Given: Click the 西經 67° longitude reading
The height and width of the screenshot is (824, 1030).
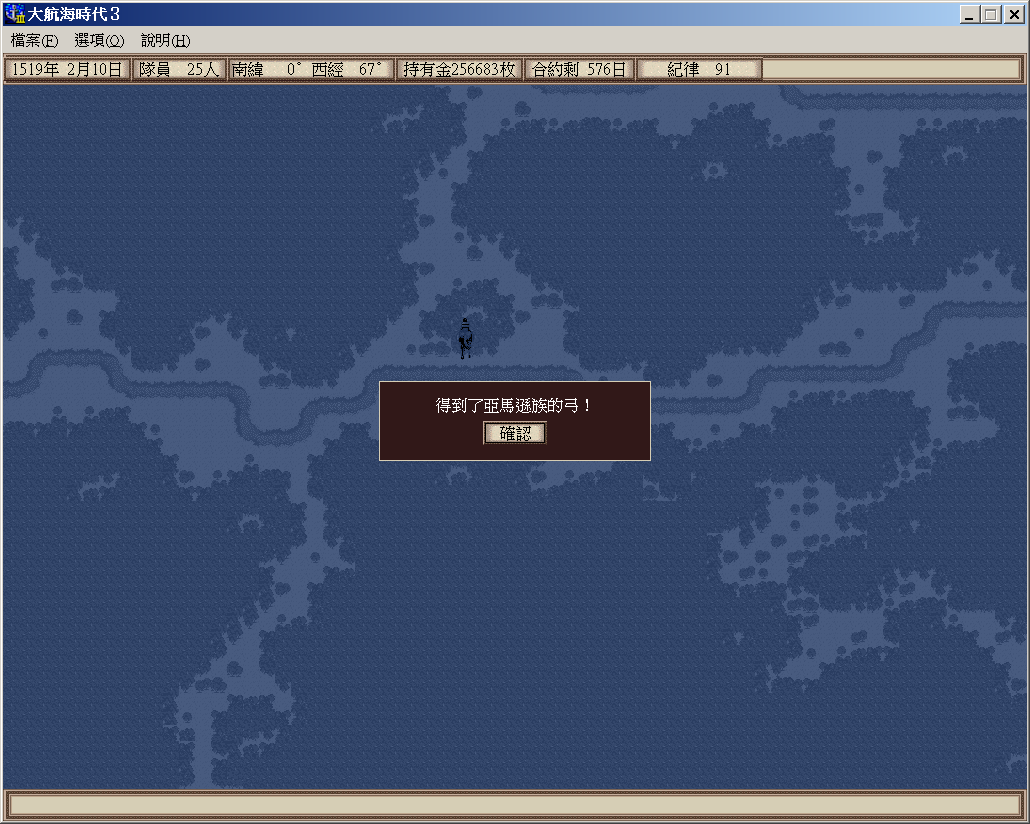Looking at the screenshot, I should point(347,70).
